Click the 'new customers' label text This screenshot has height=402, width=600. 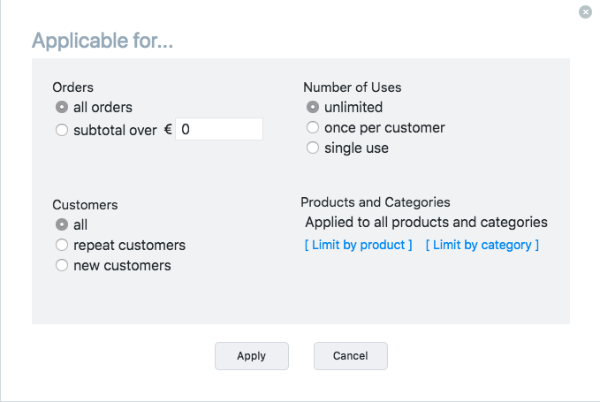(x=122, y=266)
